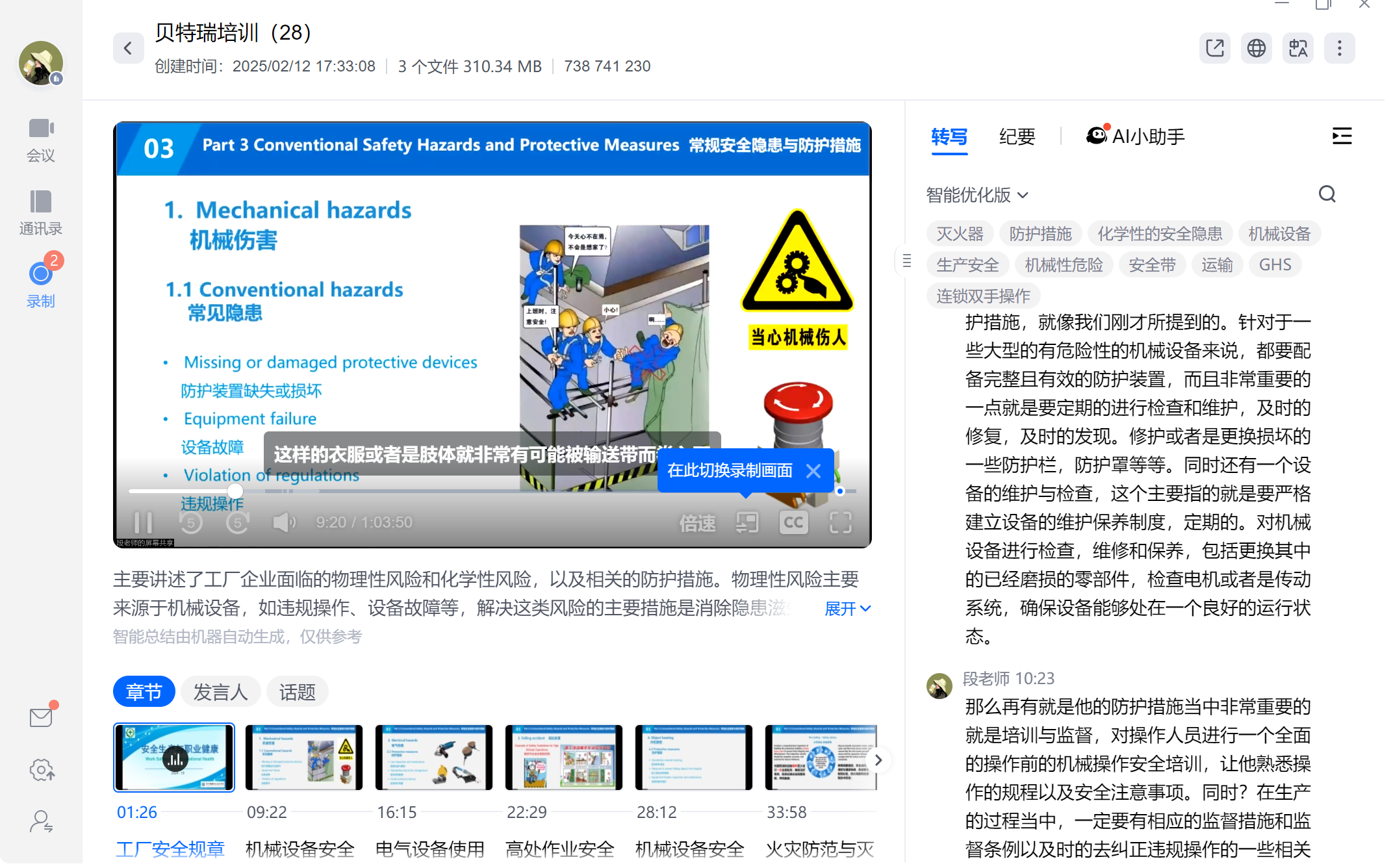Click the globe icon in header
This screenshot has width=1393, height=868.
click(1256, 49)
